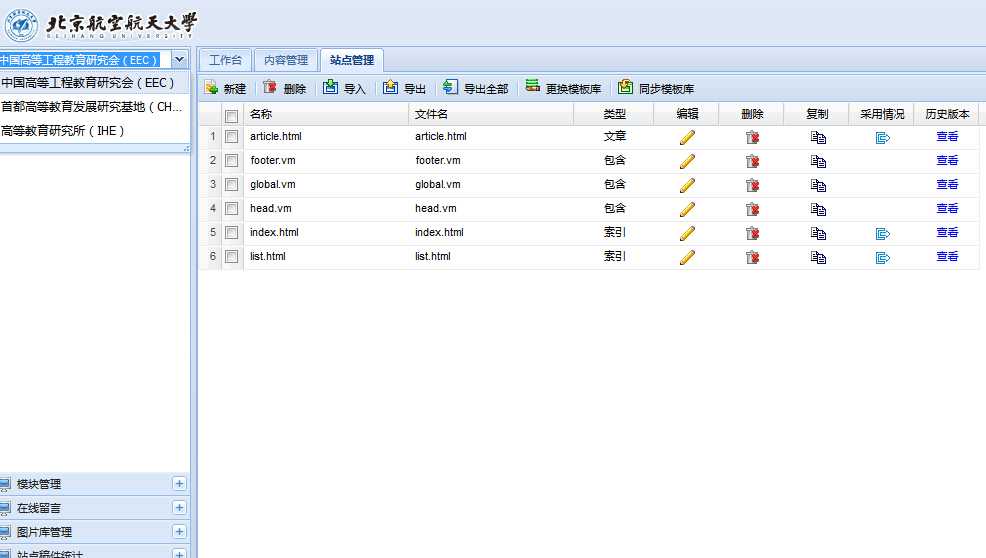
Task: Toggle the select-all checkbox in header
Action: [x=231, y=116]
